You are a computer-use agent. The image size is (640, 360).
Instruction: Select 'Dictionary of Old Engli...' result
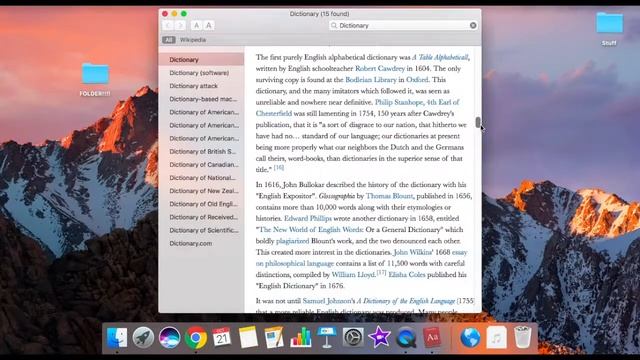pyautogui.click(x=201, y=204)
